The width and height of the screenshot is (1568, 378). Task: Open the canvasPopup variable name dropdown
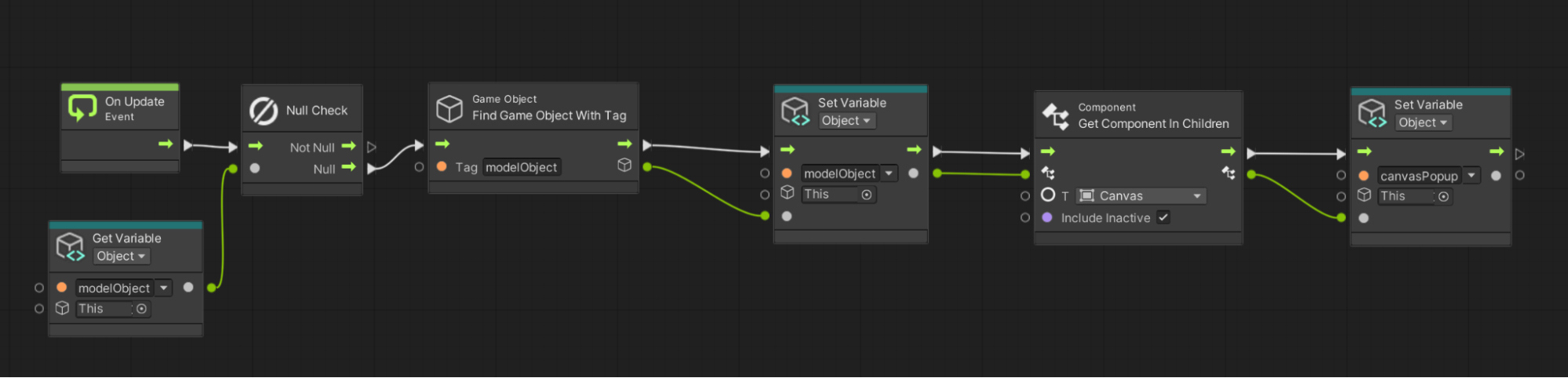1472,176
